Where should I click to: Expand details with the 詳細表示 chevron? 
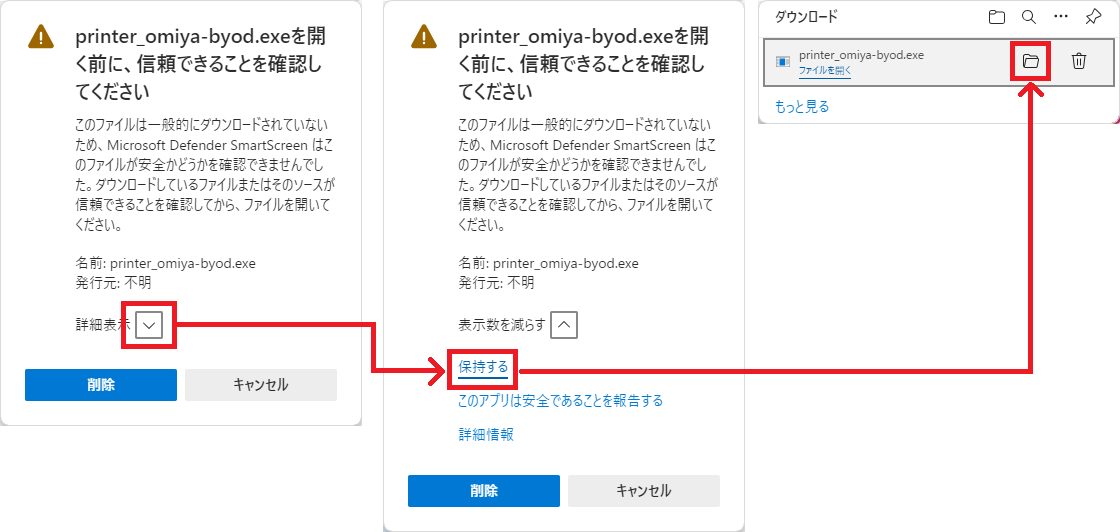click(x=149, y=325)
